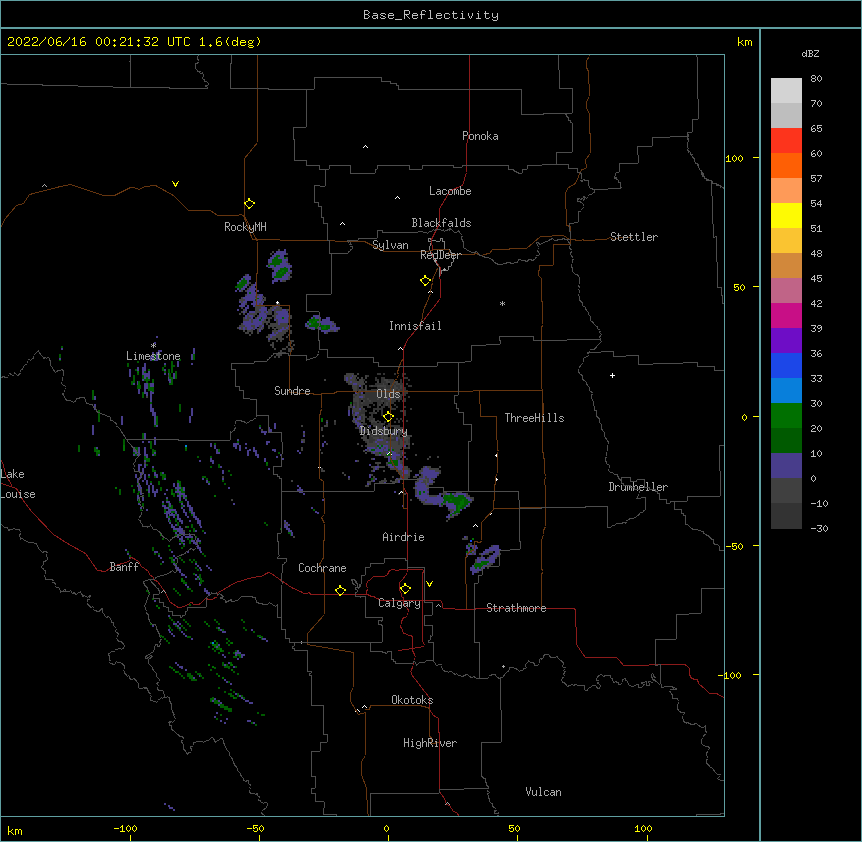Click the RockyMH label on the map
This screenshot has height=842, width=862.
(245, 227)
